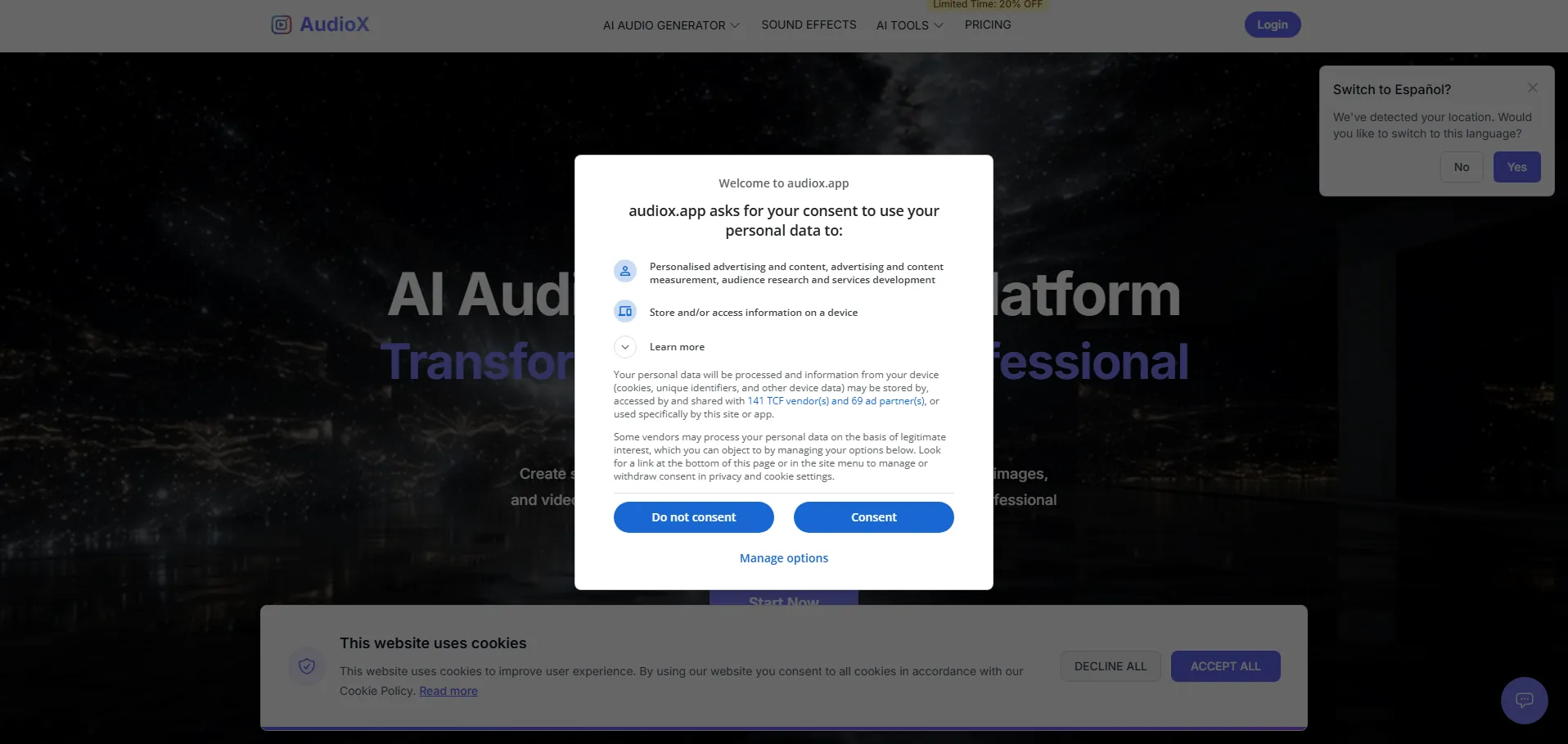Go to Sound Effects page
The height and width of the screenshot is (744, 1568).
tap(809, 25)
